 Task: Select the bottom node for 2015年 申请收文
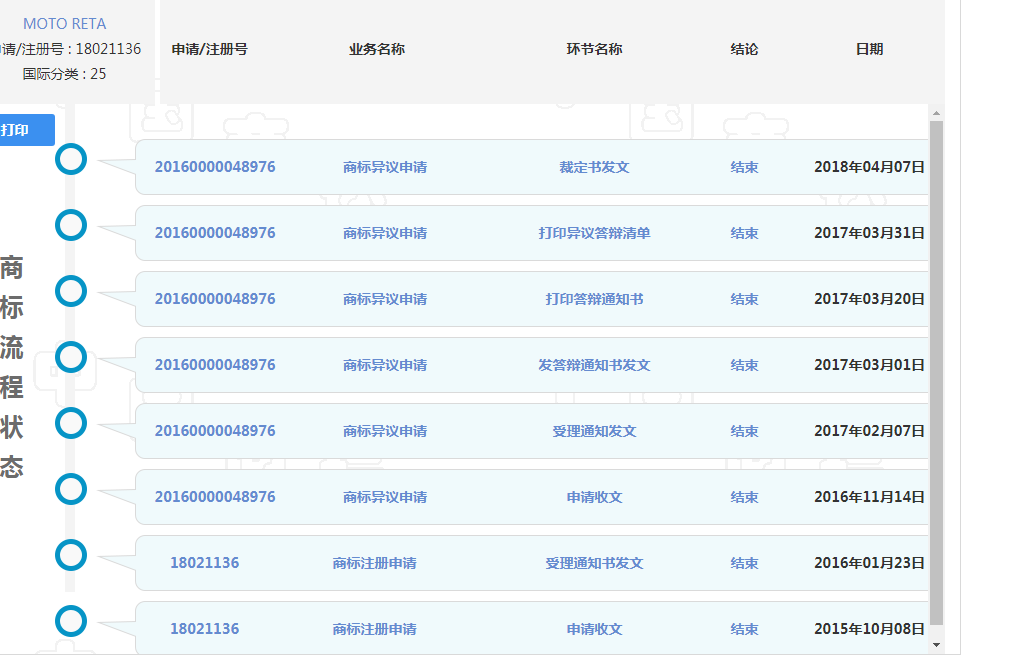pos(71,621)
